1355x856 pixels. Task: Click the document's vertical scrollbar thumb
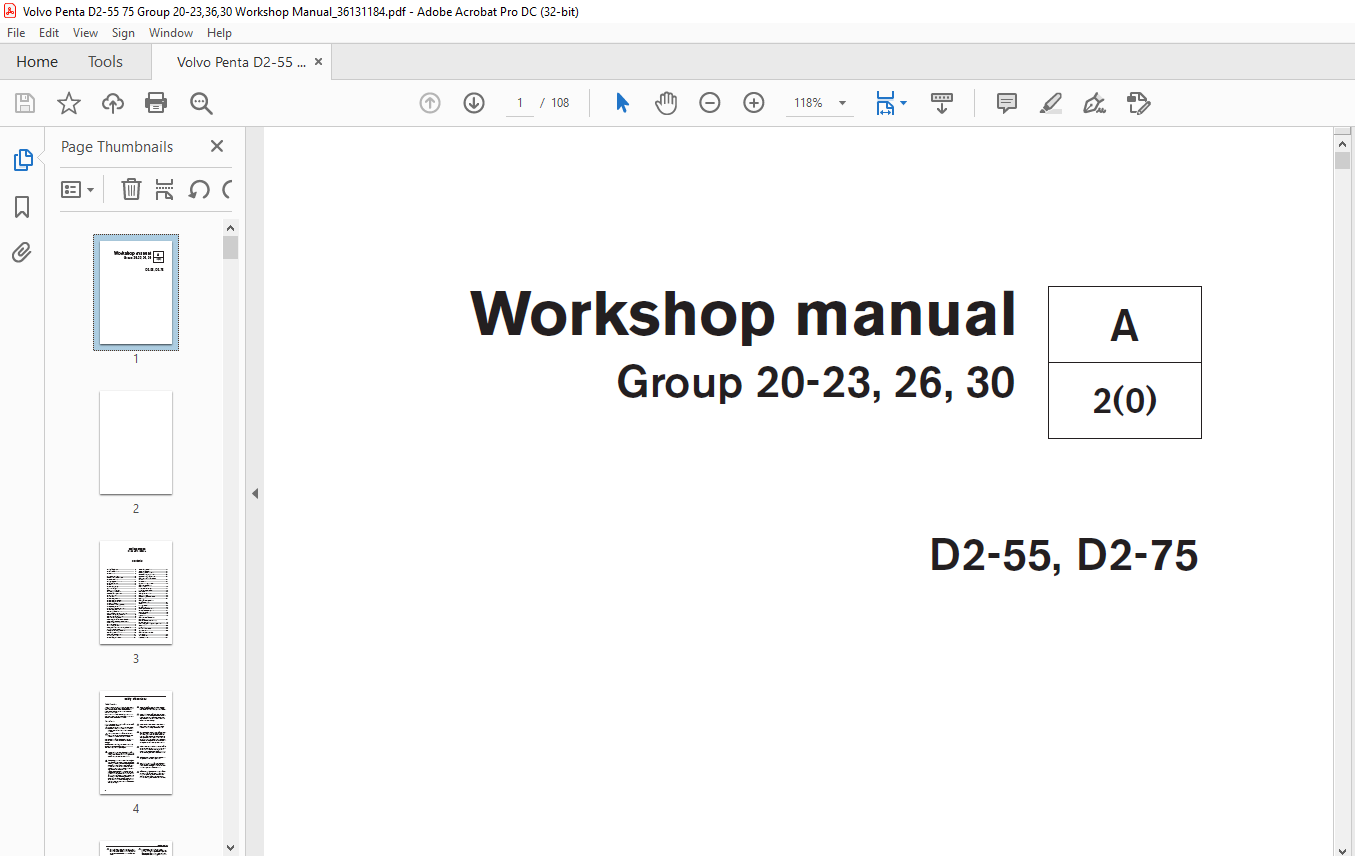[x=1342, y=160]
